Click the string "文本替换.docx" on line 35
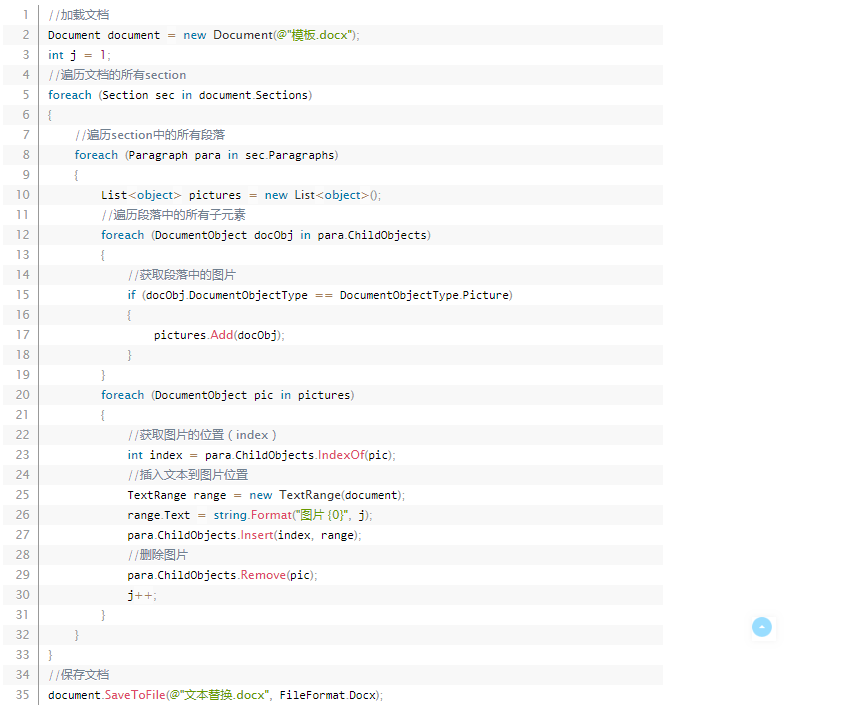The image size is (852, 707). coord(224,695)
